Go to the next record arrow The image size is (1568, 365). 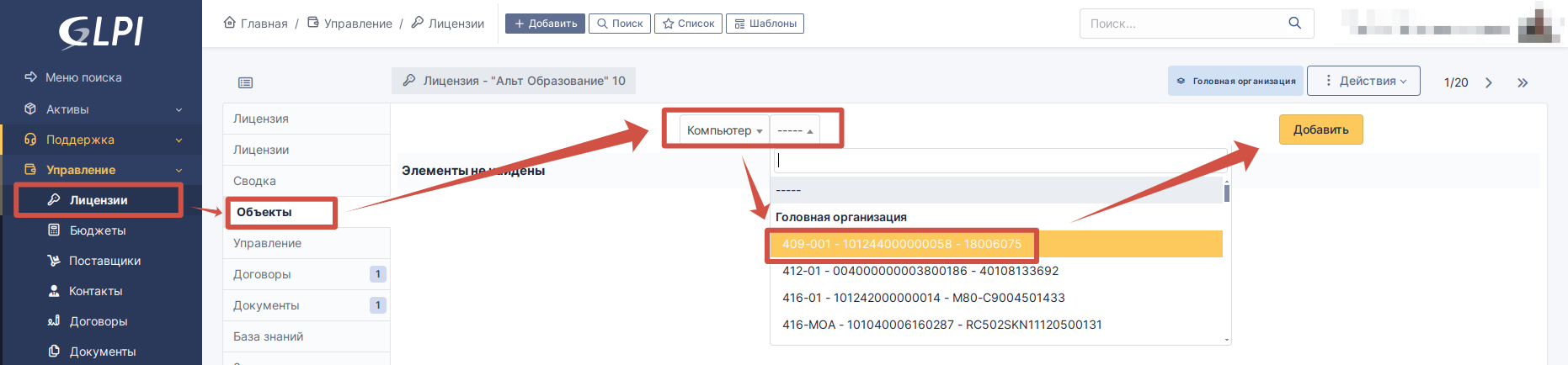pyautogui.click(x=1489, y=82)
